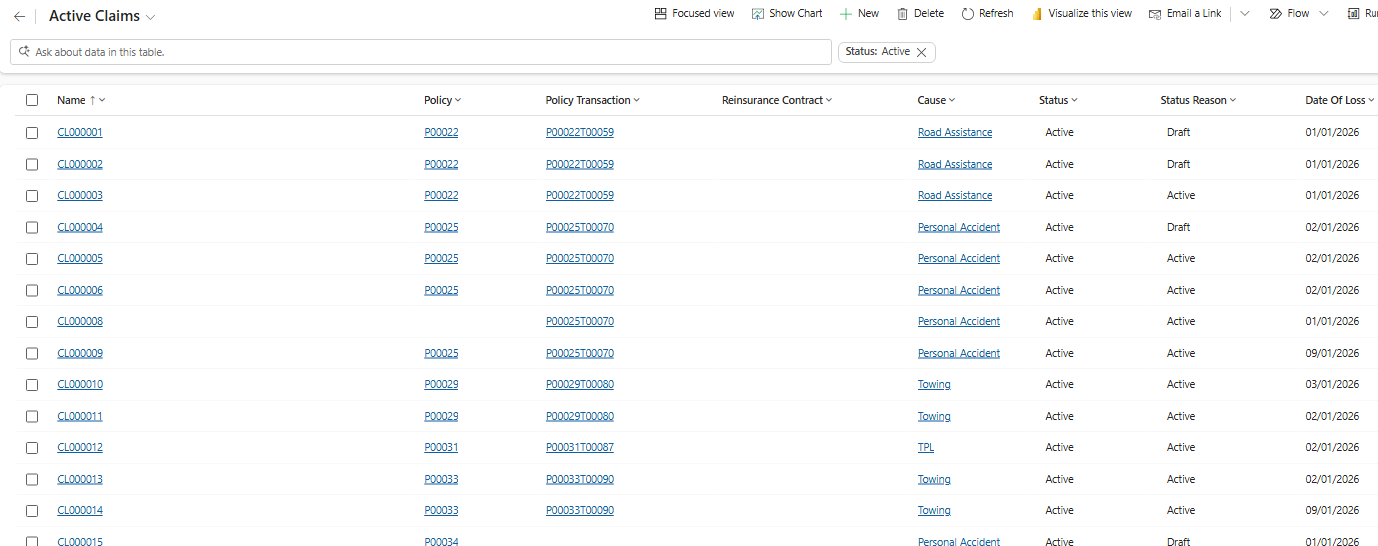Open policy P00022 in the CL000002 row
Viewport: 1378px width, 546px height.
tap(441, 164)
